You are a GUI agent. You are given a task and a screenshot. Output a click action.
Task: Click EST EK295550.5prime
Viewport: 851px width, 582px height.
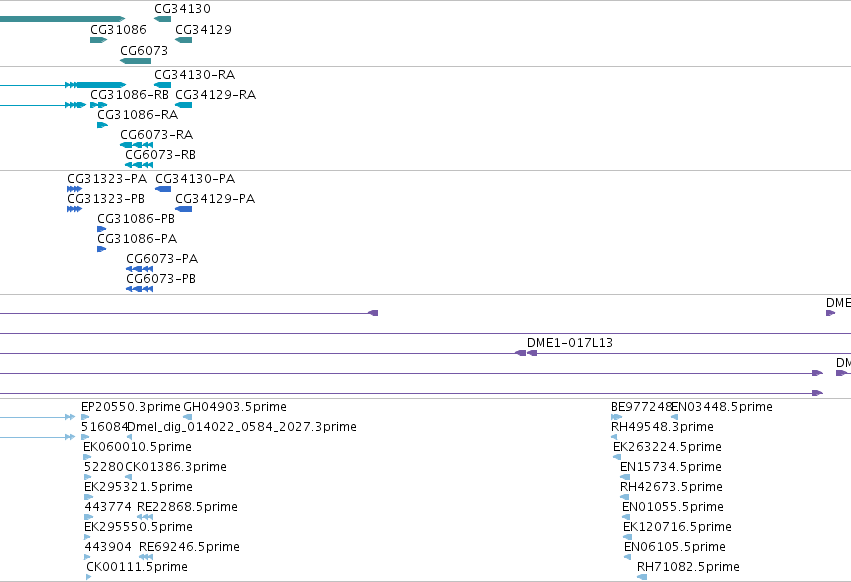[87, 537]
